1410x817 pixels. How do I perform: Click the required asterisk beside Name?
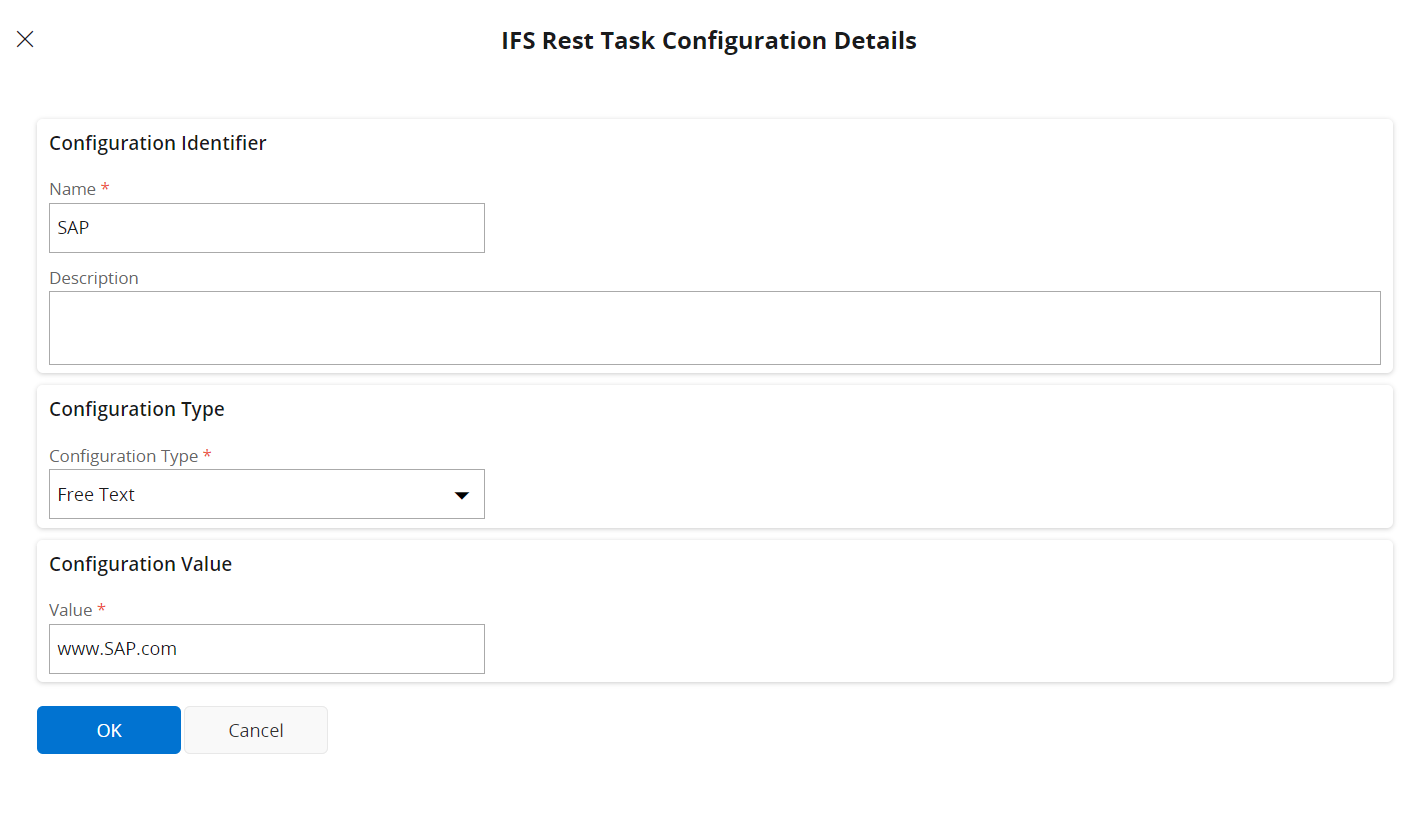(x=105, y=187)
